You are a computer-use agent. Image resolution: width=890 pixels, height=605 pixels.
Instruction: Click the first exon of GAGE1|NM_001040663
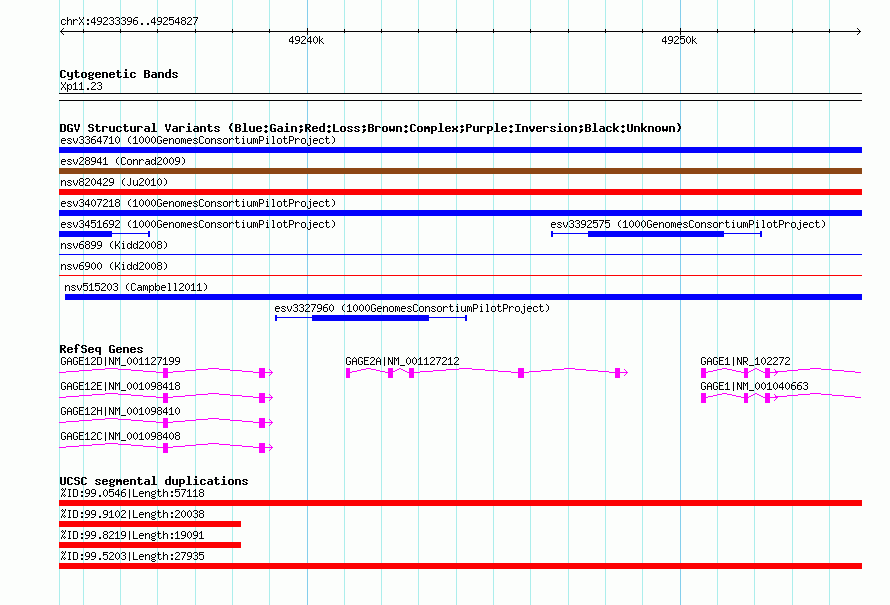[703, 398]
